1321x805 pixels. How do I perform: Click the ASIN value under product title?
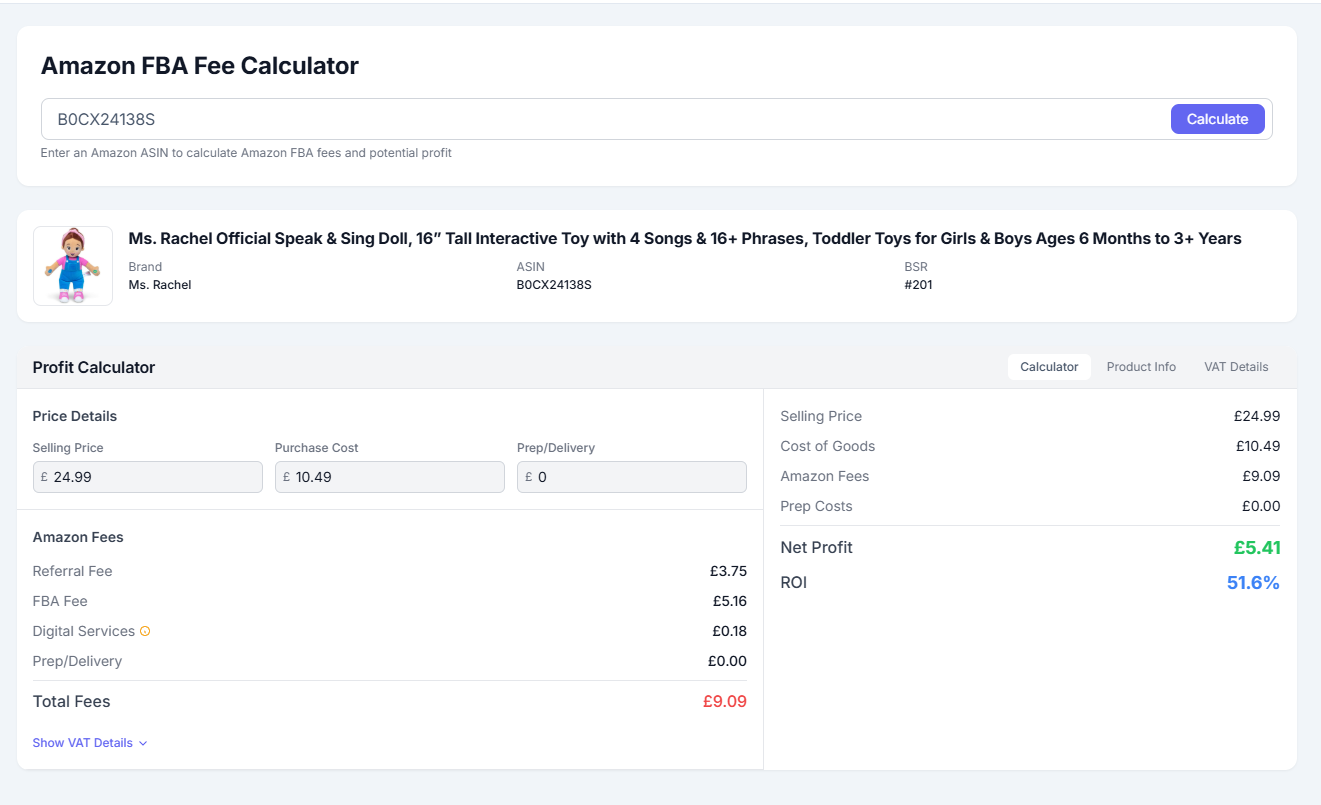554,285
